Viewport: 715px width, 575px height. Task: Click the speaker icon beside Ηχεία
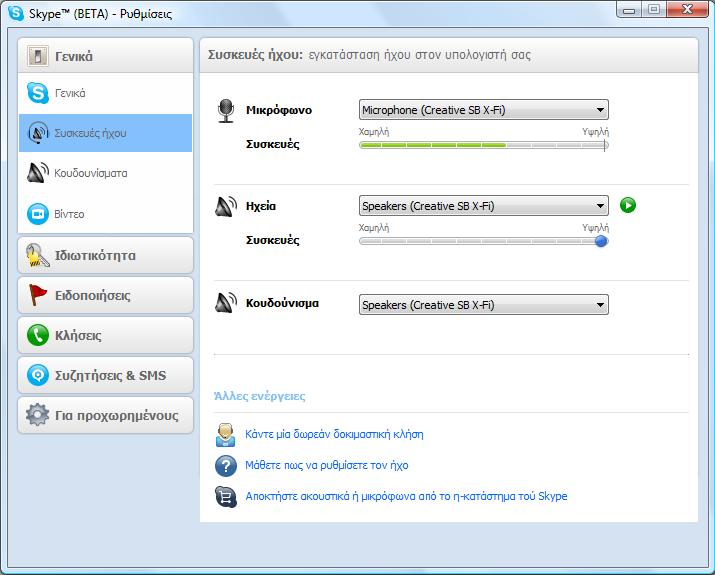click(x=226, y=207)
